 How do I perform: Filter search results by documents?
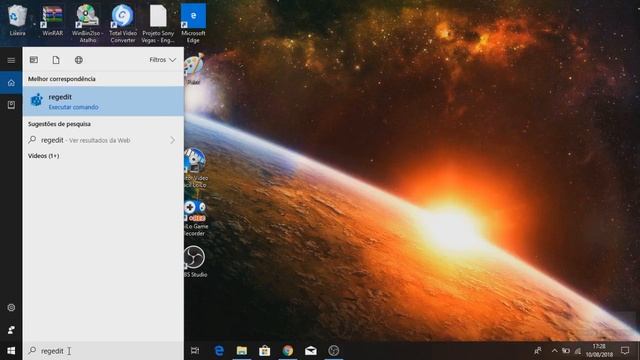(56, 60)
